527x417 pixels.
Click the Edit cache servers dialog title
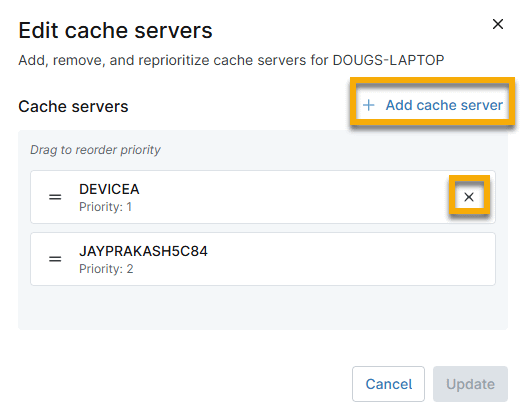pyautogui.click(x=115, y=31)
